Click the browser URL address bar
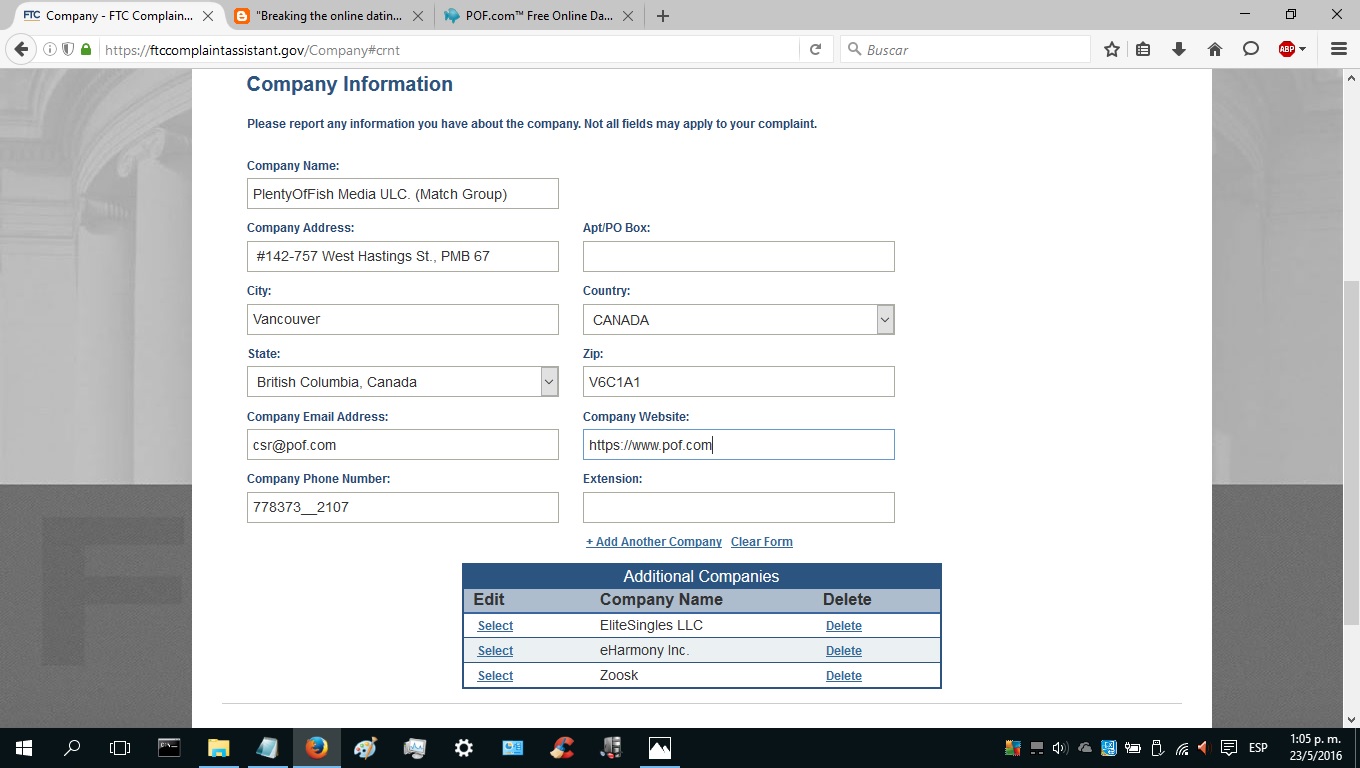Viewport: 1360px width, 768px height. point(450,50)
